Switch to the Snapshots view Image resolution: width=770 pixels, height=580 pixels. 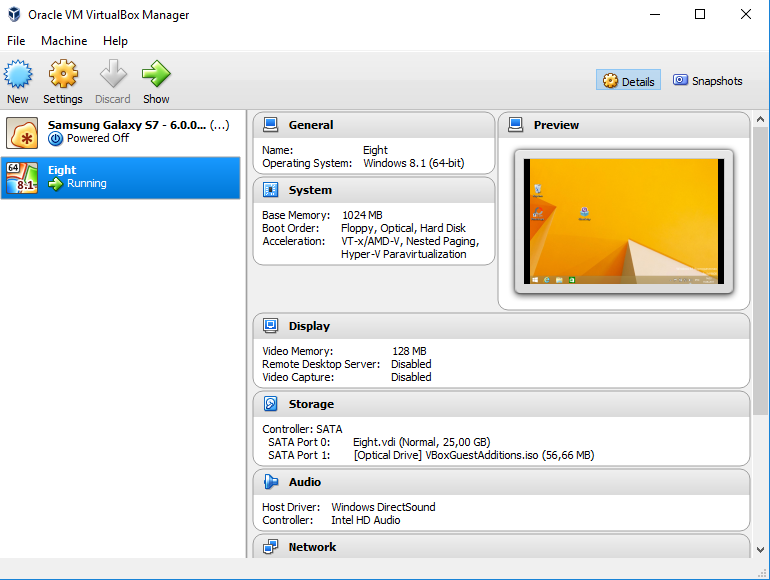707,81
